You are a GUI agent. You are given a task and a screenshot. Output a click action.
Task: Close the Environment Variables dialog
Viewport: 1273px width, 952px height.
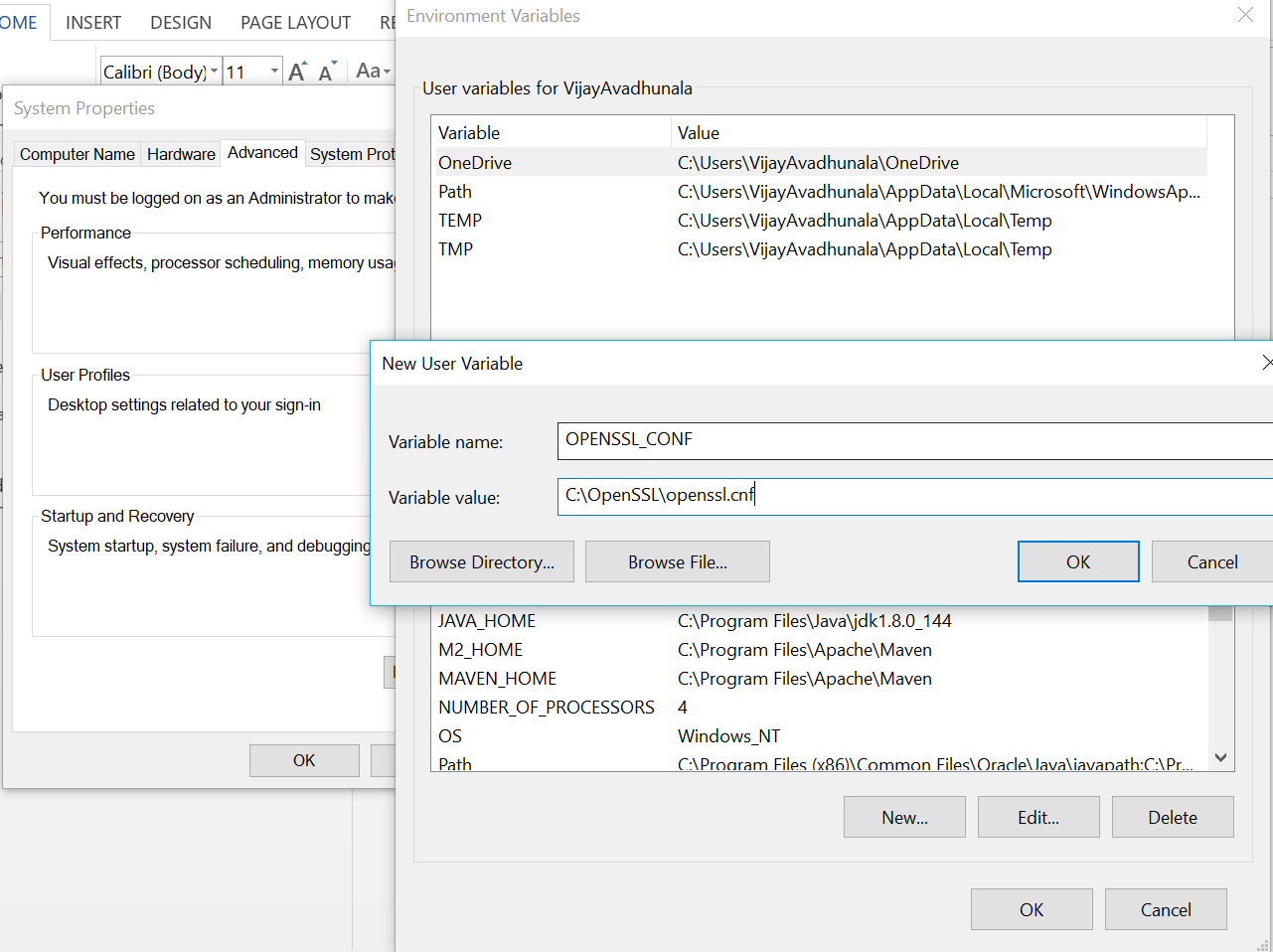tap(1246, 15)
